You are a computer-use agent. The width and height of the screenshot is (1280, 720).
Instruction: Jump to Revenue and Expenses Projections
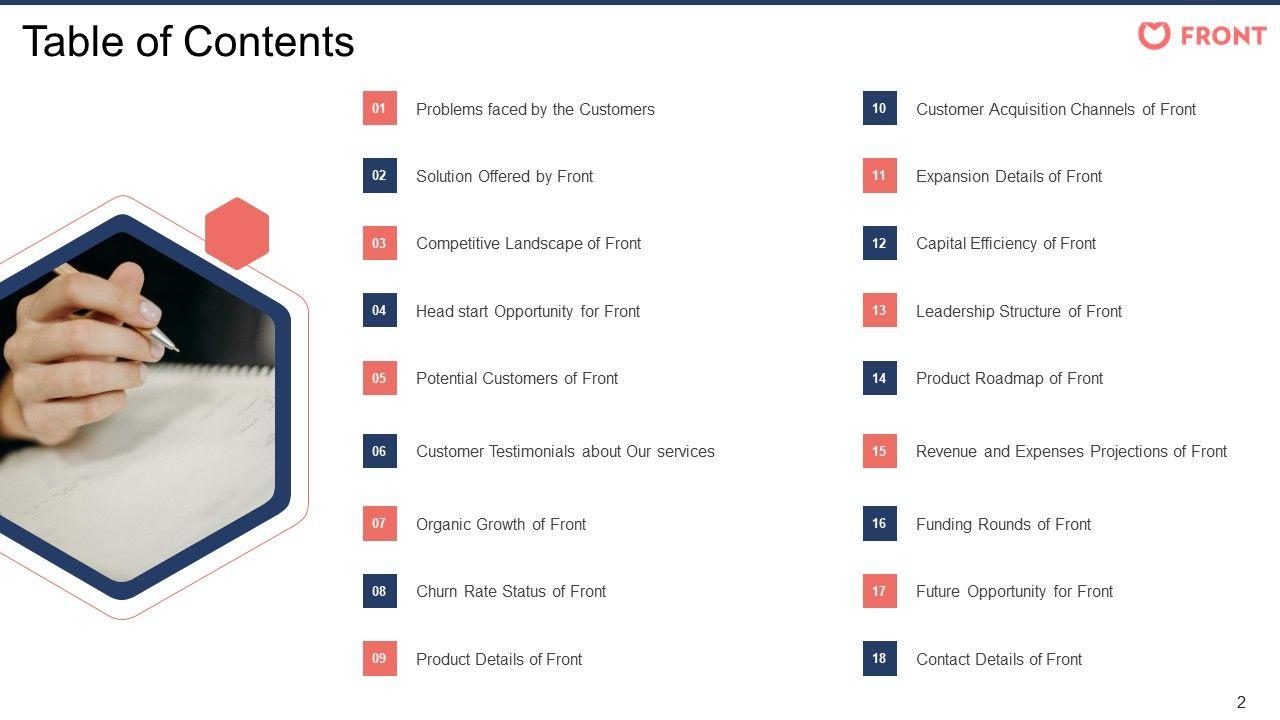(1071, 451)
